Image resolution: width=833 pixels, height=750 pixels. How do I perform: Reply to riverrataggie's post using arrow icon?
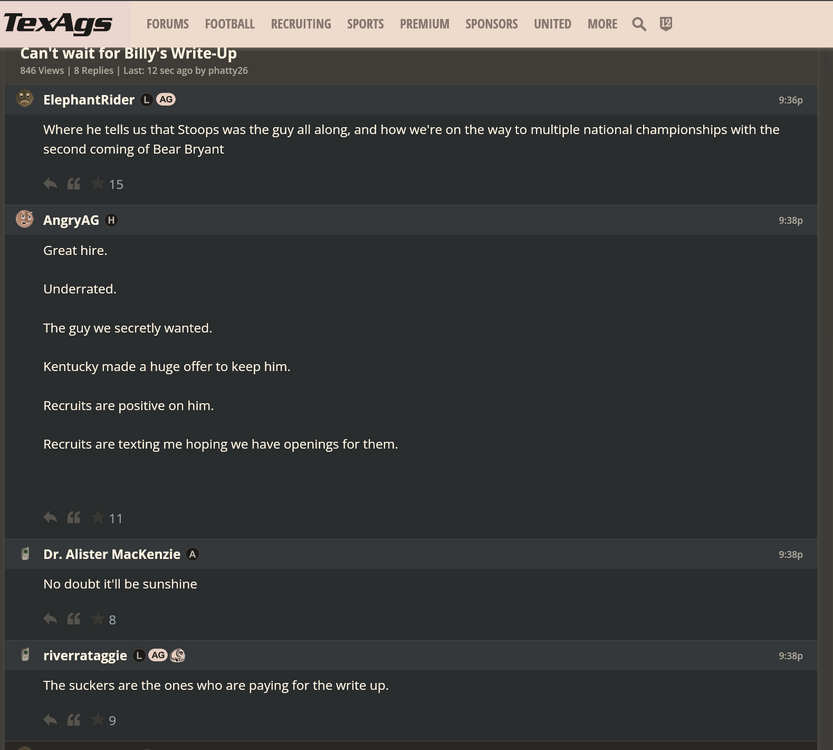pos(50,720)
